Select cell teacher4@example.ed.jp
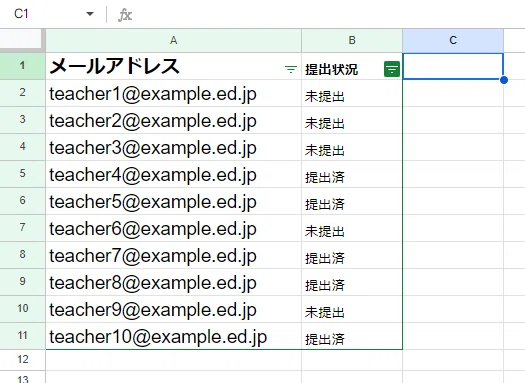Viewport: 525px width, 383px height. (x=173, y=174)
